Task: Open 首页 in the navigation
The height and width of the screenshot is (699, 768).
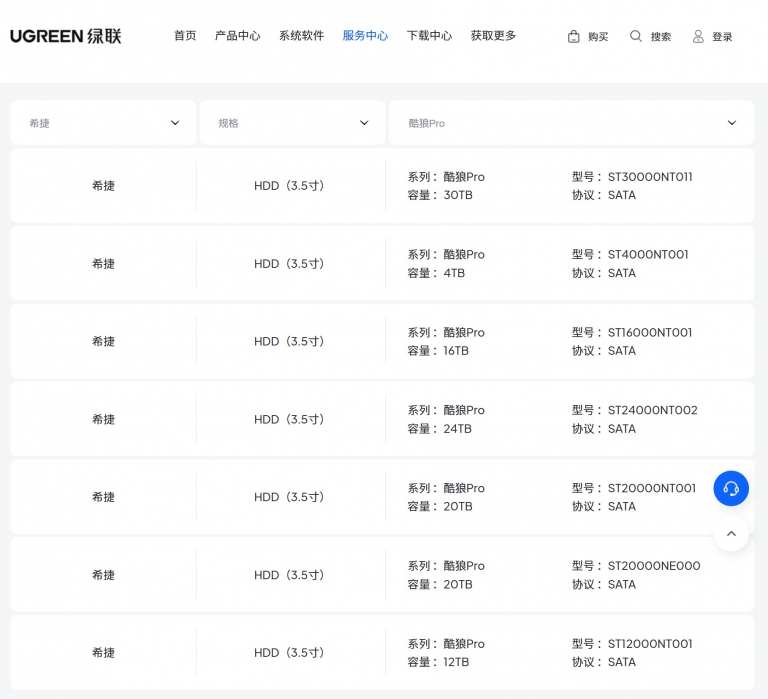Action: (x=185, y=36)
